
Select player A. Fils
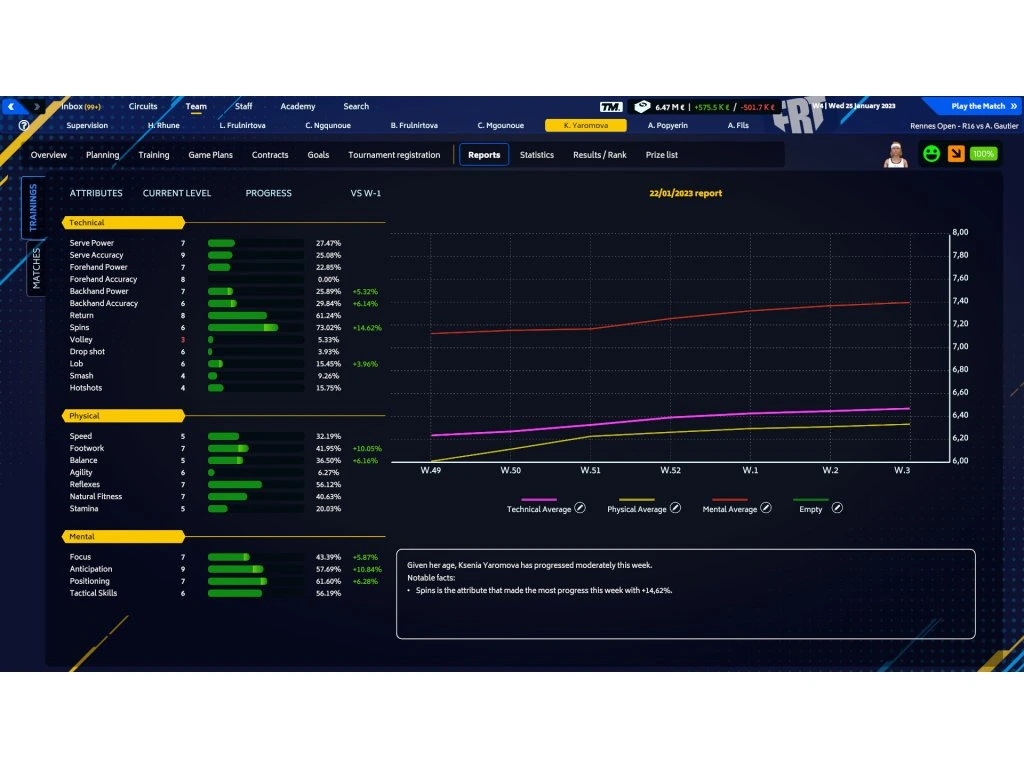tap(738, 125)
